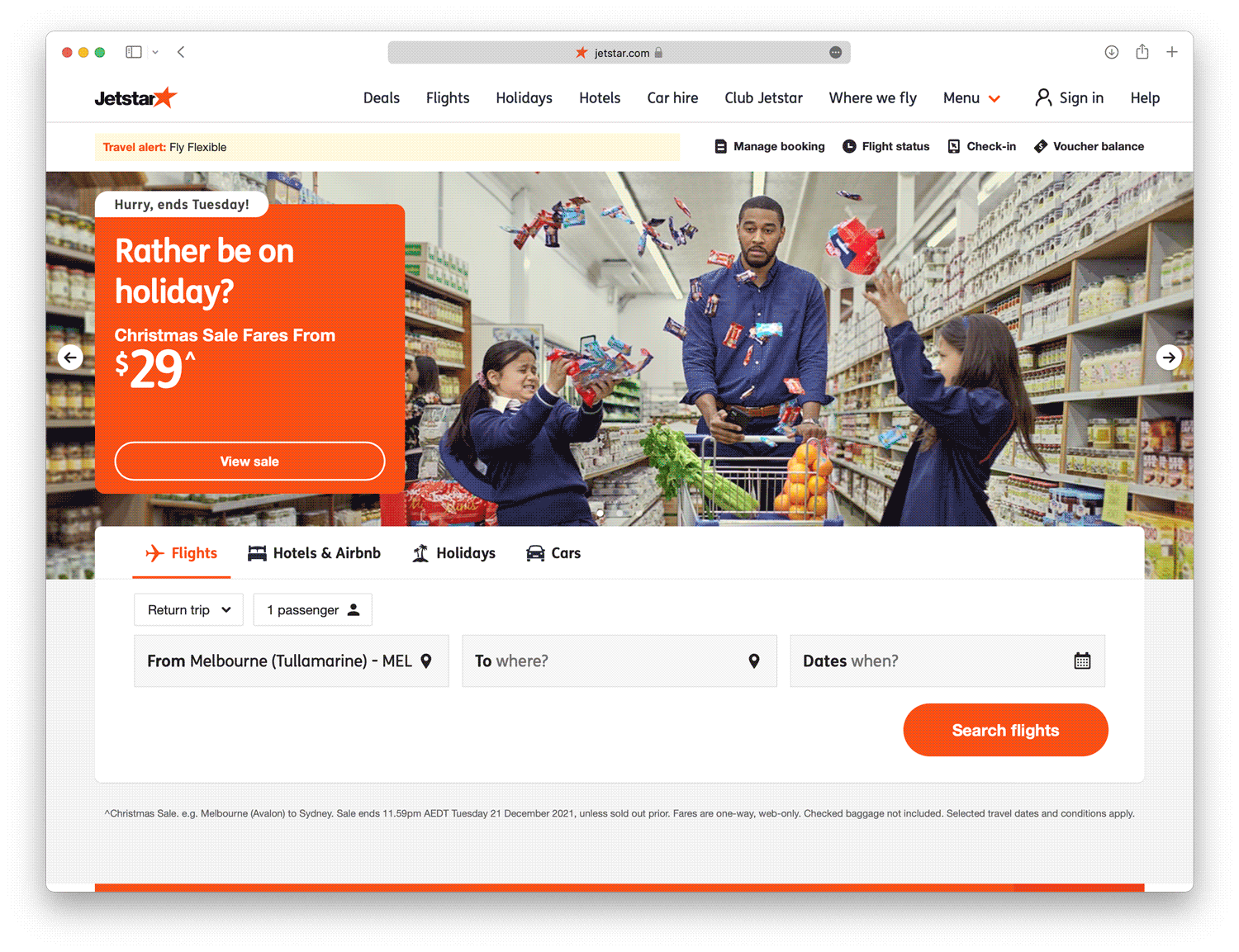Click the Search flights button
1239x952 pixels.
click(x=1005, y=730)
